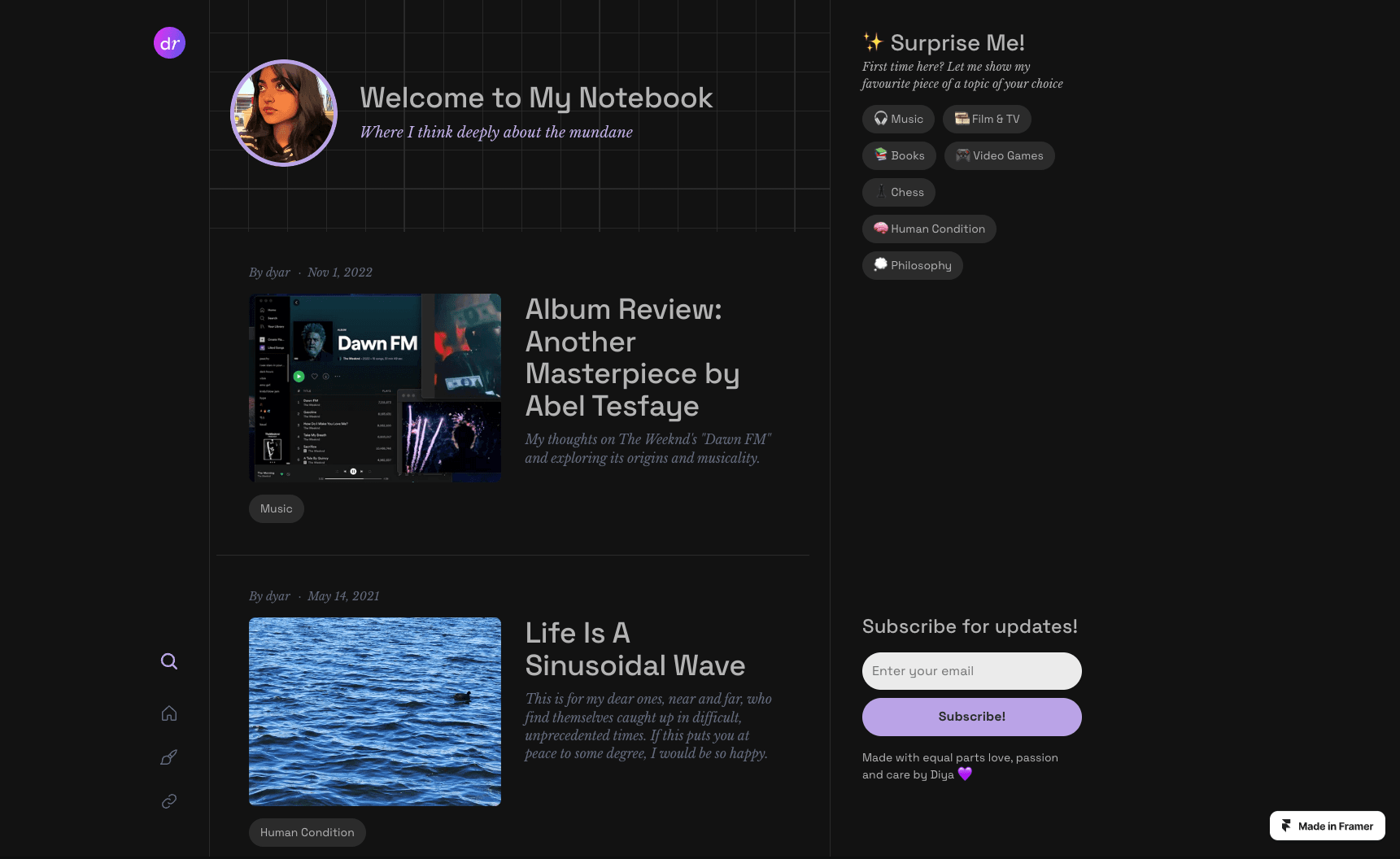
Task: Click the purple 'dr' logo
Action: pos(169,43)
